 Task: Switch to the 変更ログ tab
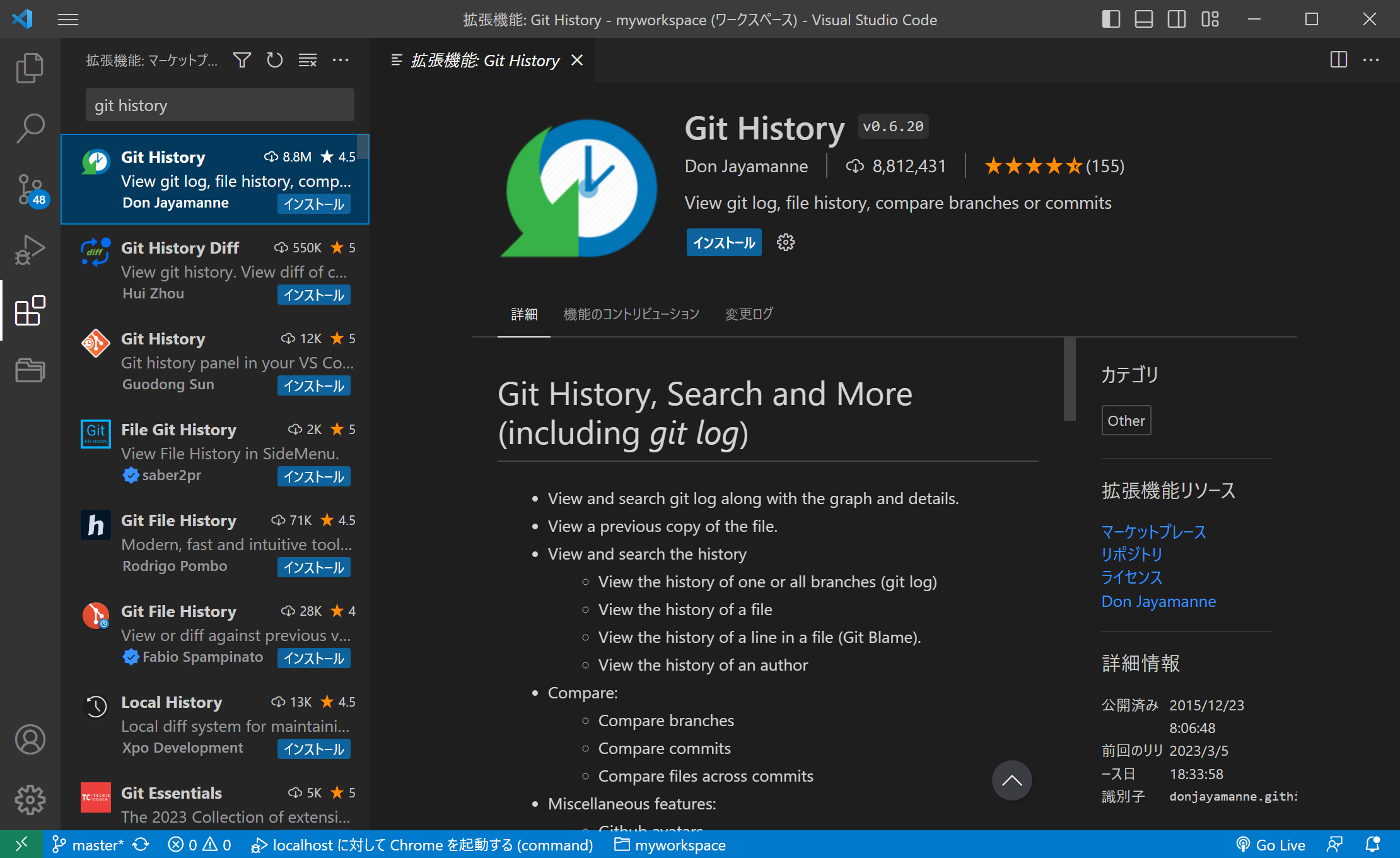coord(749,314)
